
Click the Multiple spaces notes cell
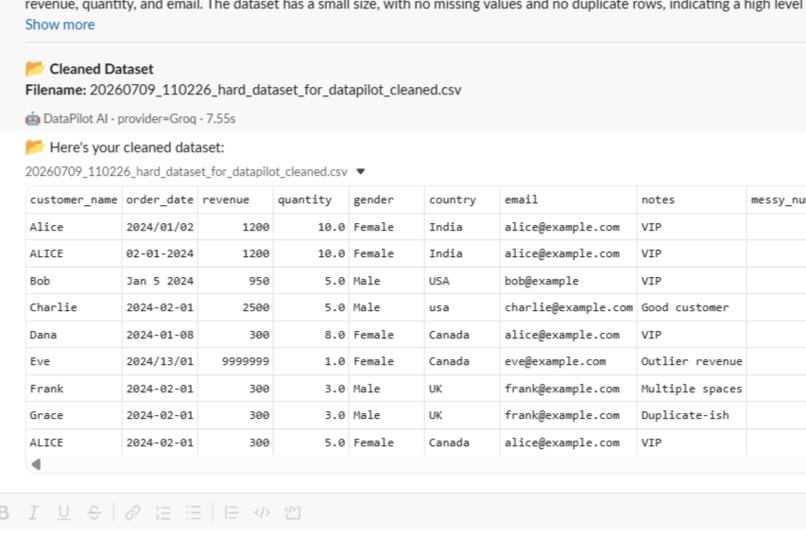[692, 388]
